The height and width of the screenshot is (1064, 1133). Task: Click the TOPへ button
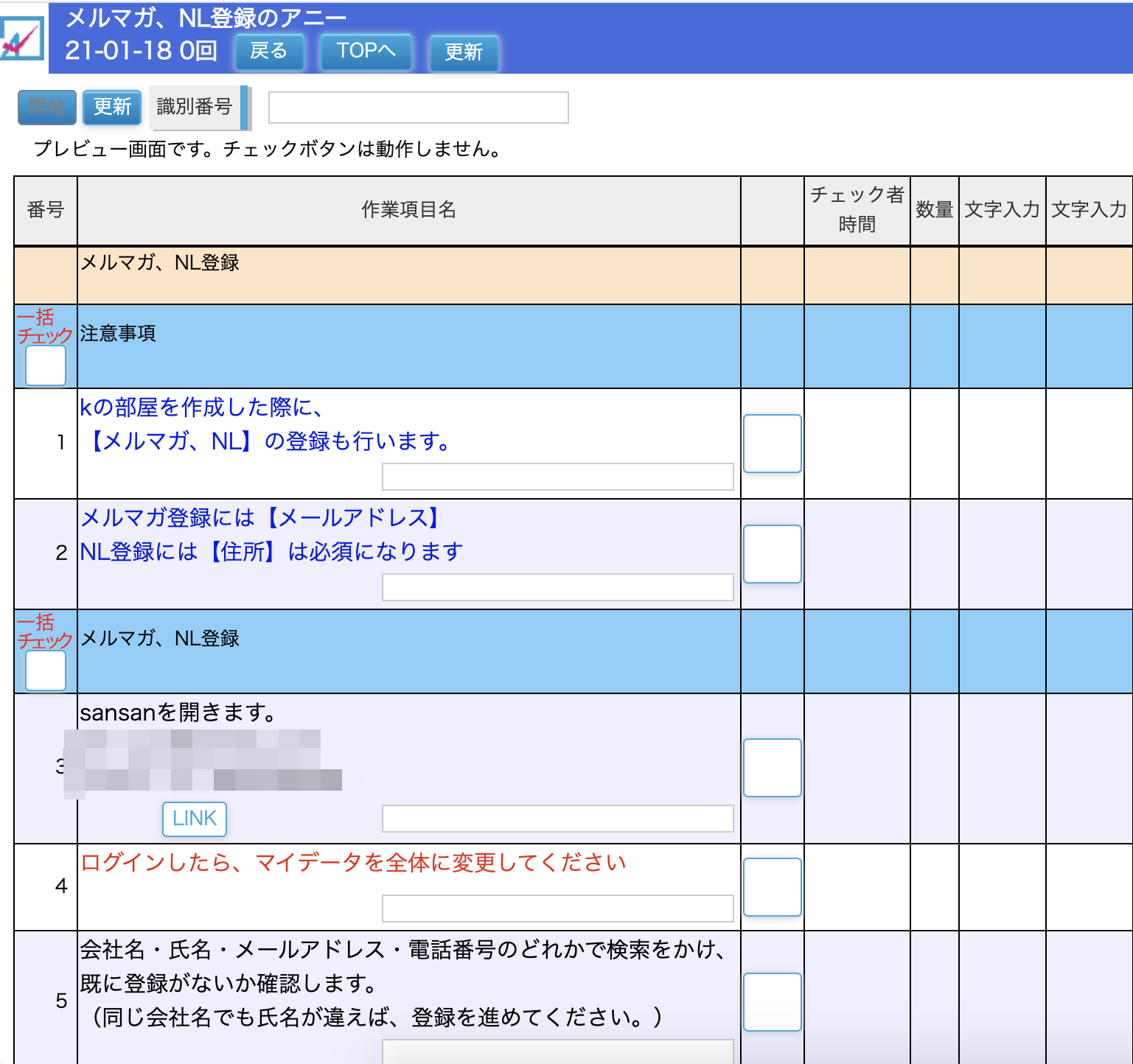pyautogui.click(x=366, y=51)
